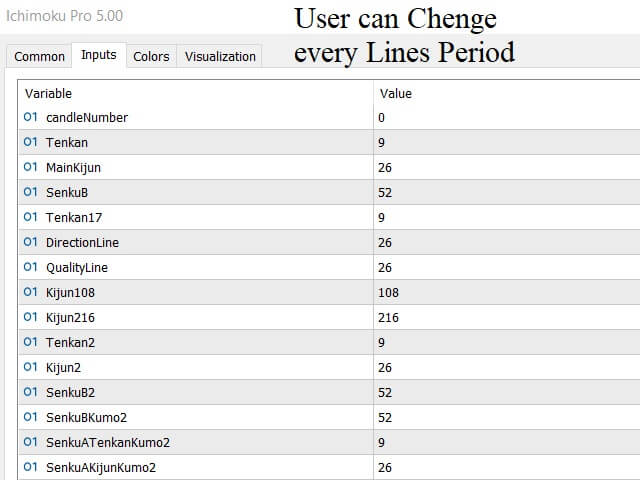Viewport: 640px width, 480px height.
Task: Click the SenkuAKijunKumo2 value cell
Action: (505, 468)
